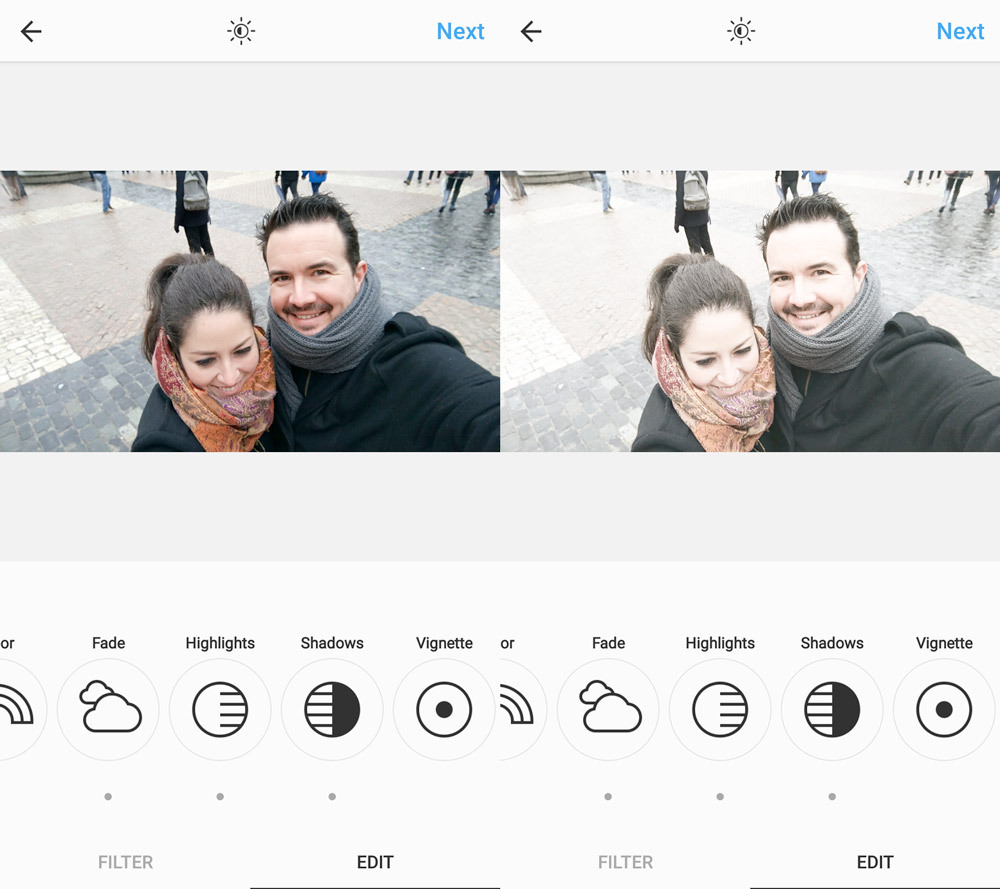The width and height of the screenshot is (1000, 889).
Task: Select the Fade cloud icon on left screen
Action: click(108, 709)
